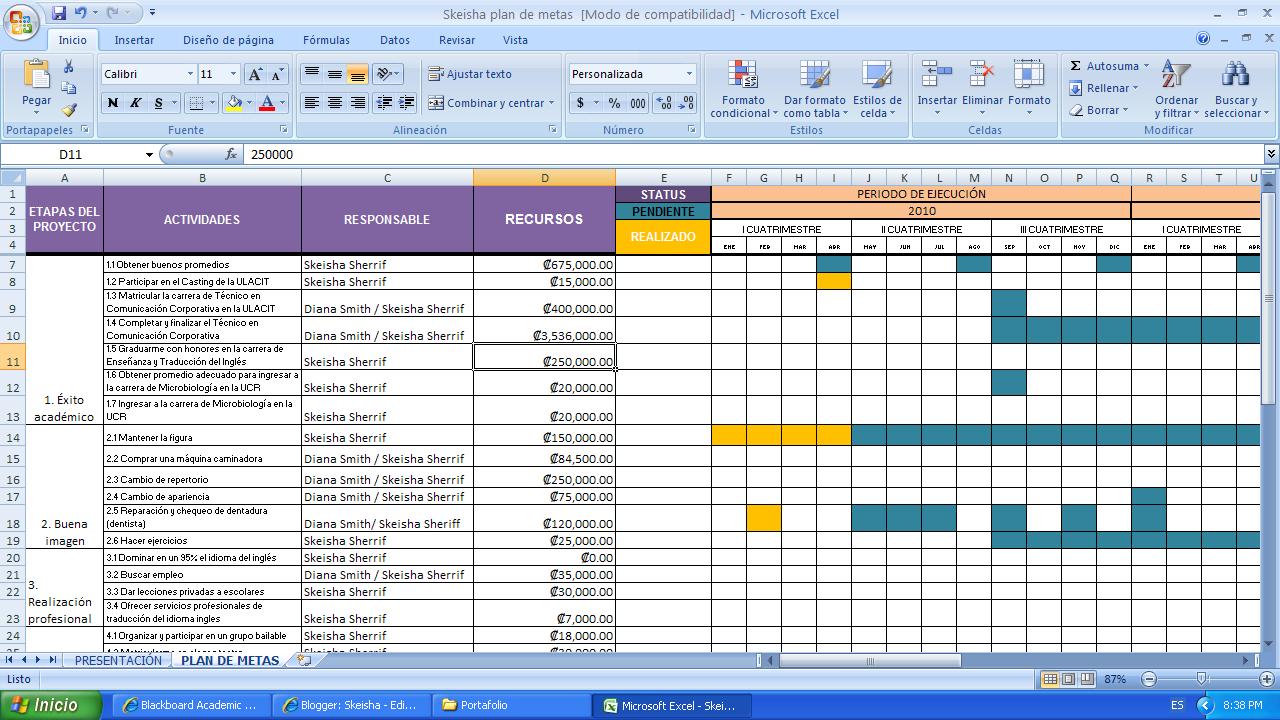Open the Formato condicional gallery

coord(743,89)
